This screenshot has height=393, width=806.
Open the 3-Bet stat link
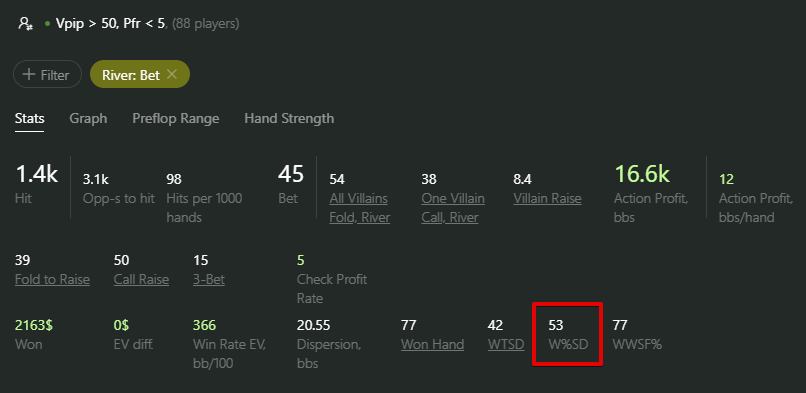(x=209, y=279)
